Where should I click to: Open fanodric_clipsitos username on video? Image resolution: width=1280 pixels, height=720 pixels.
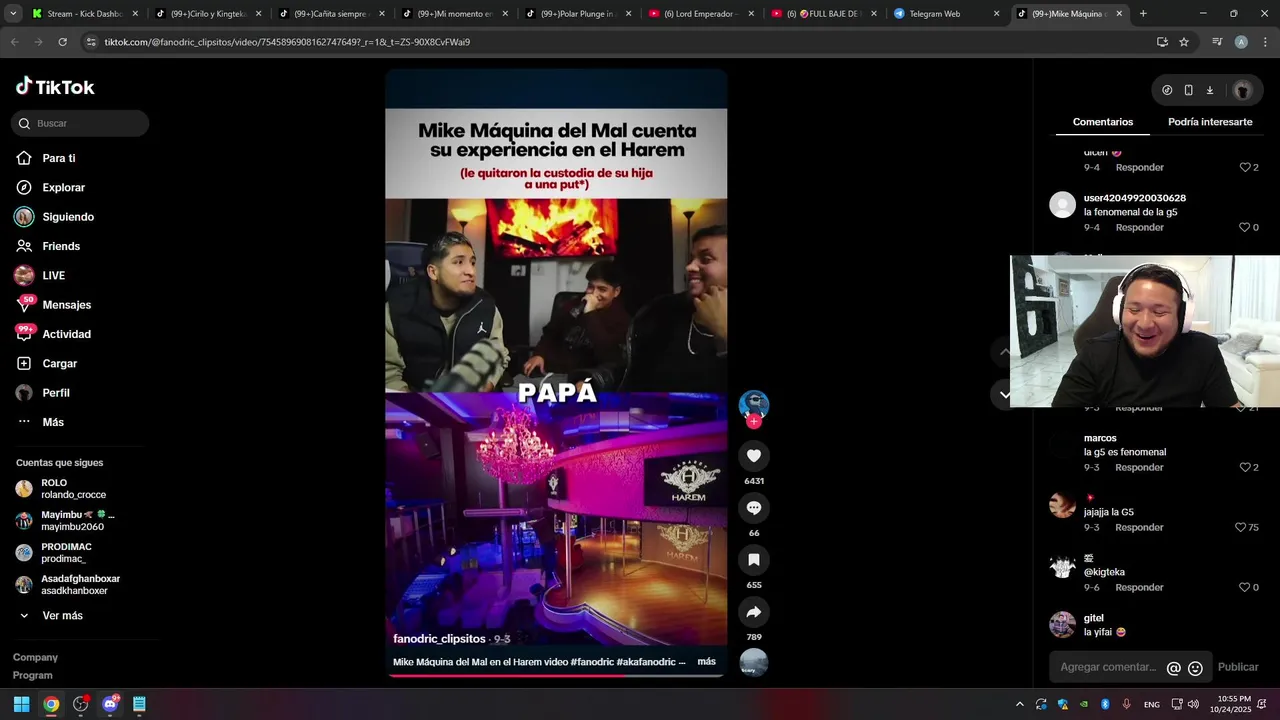(439, 639)
